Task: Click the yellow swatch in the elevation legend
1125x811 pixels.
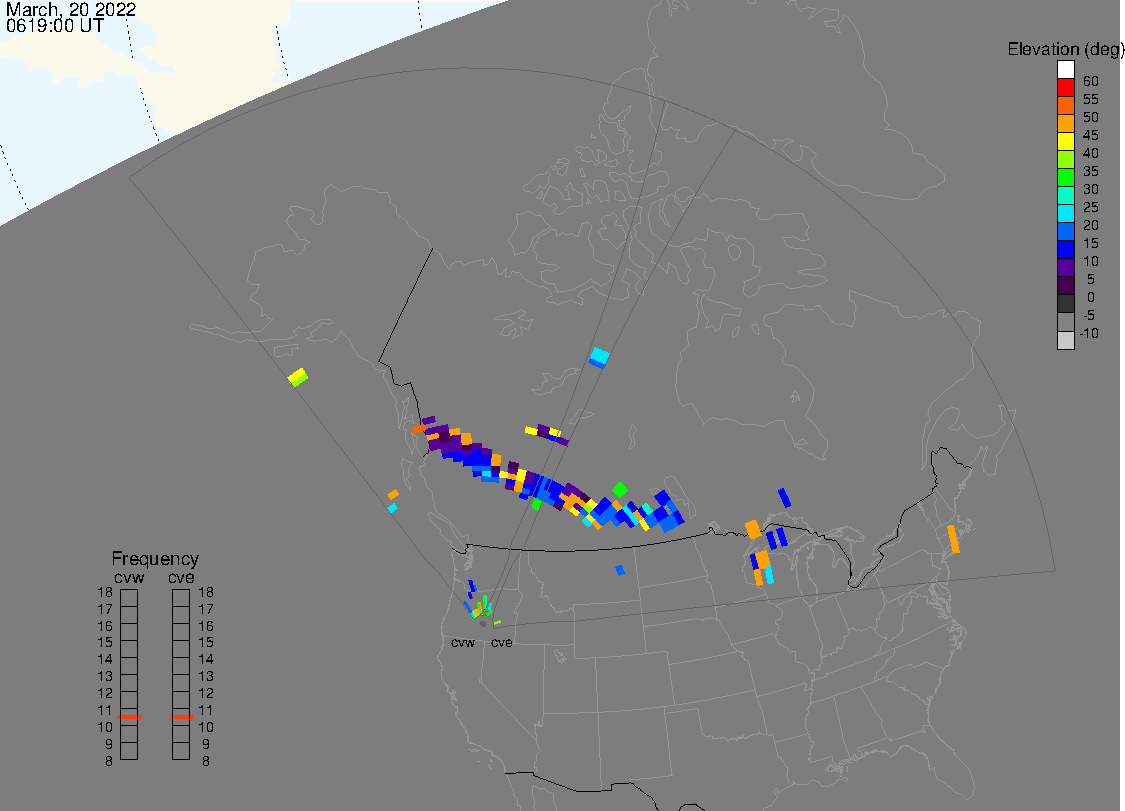Action: pyautogui.click(x=1066, y=142)
